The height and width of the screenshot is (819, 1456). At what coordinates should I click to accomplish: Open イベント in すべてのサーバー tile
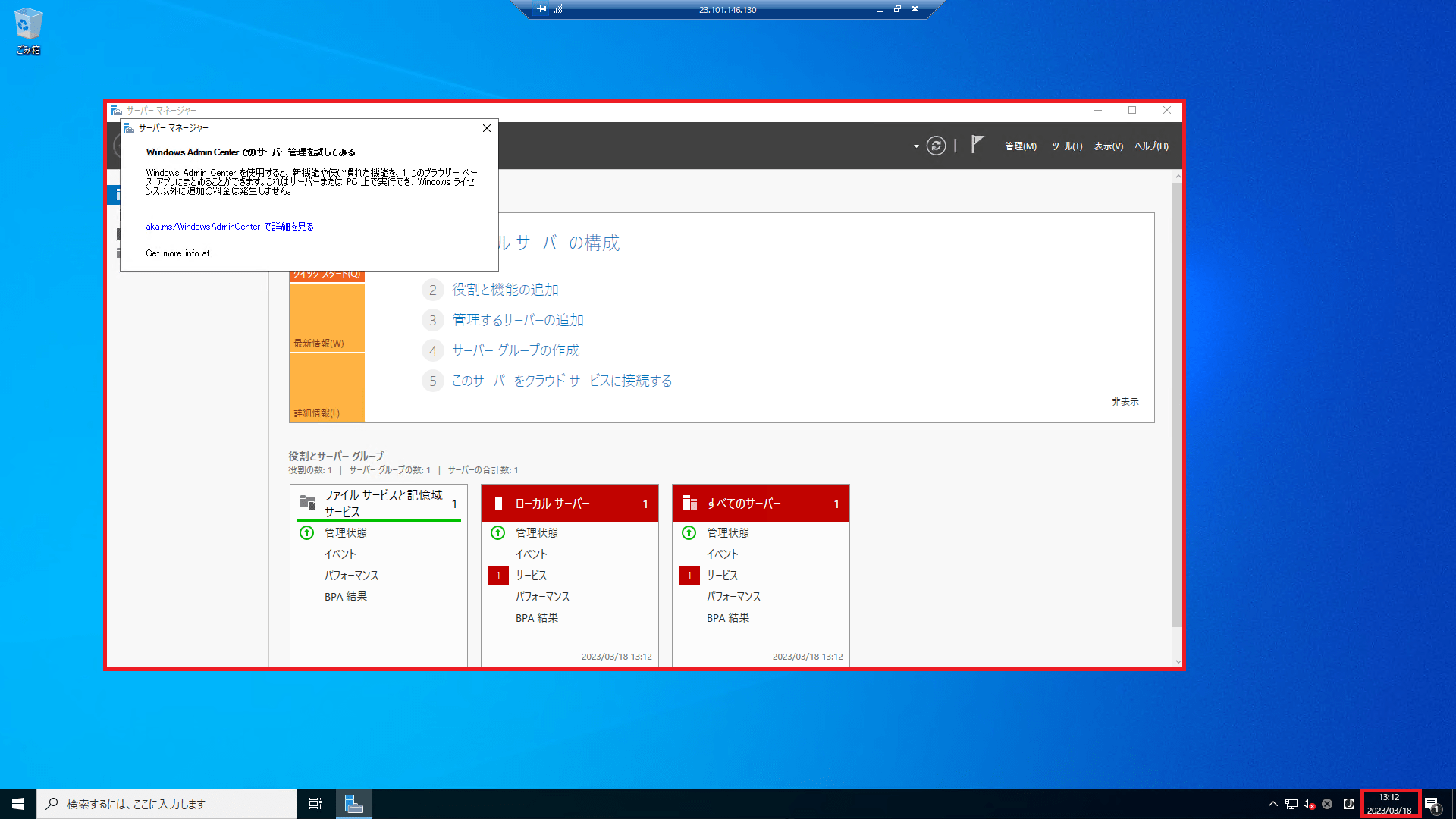pos(722,554)
